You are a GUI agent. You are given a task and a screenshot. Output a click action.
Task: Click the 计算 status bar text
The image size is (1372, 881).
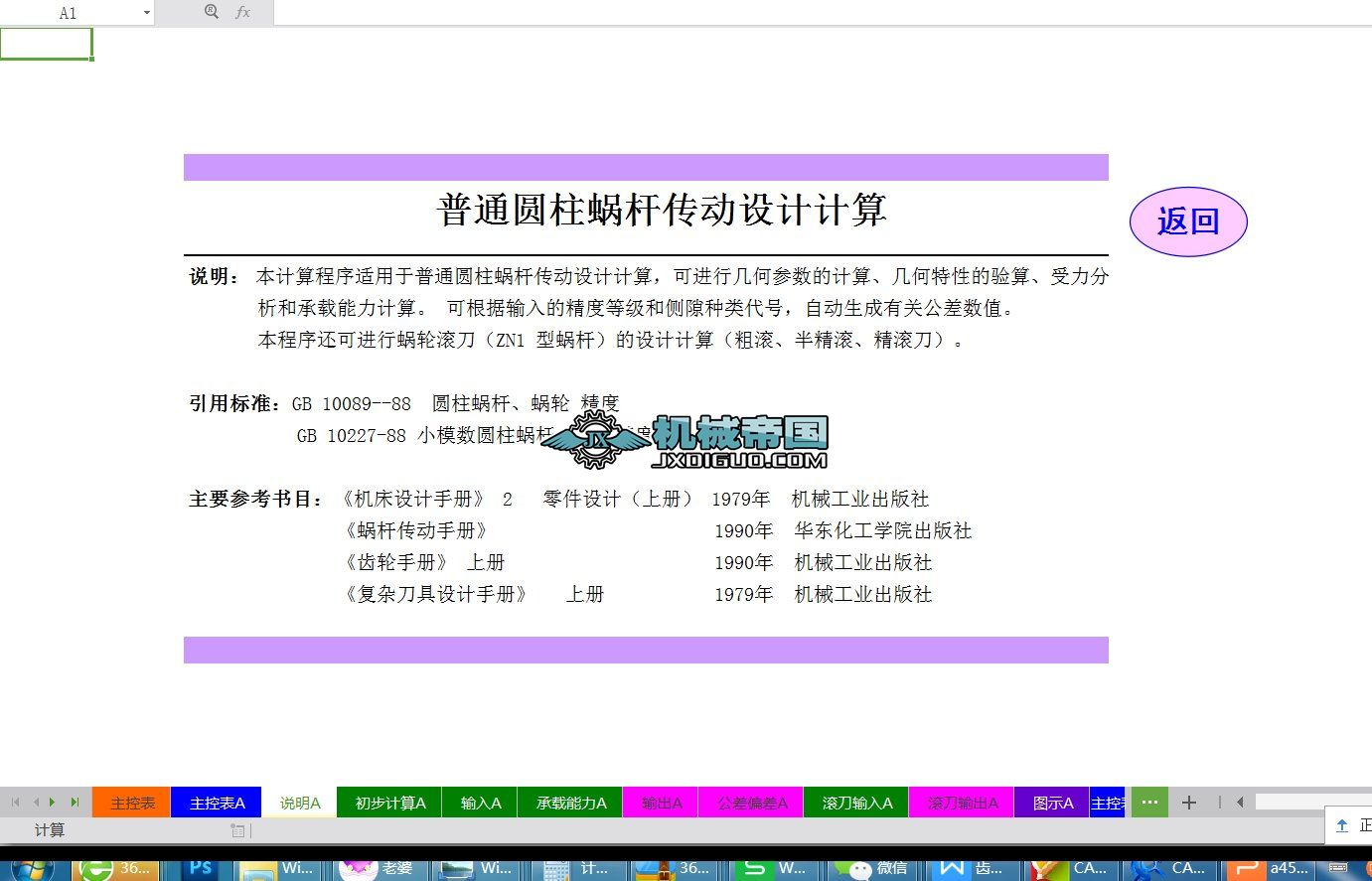(50, 830)
